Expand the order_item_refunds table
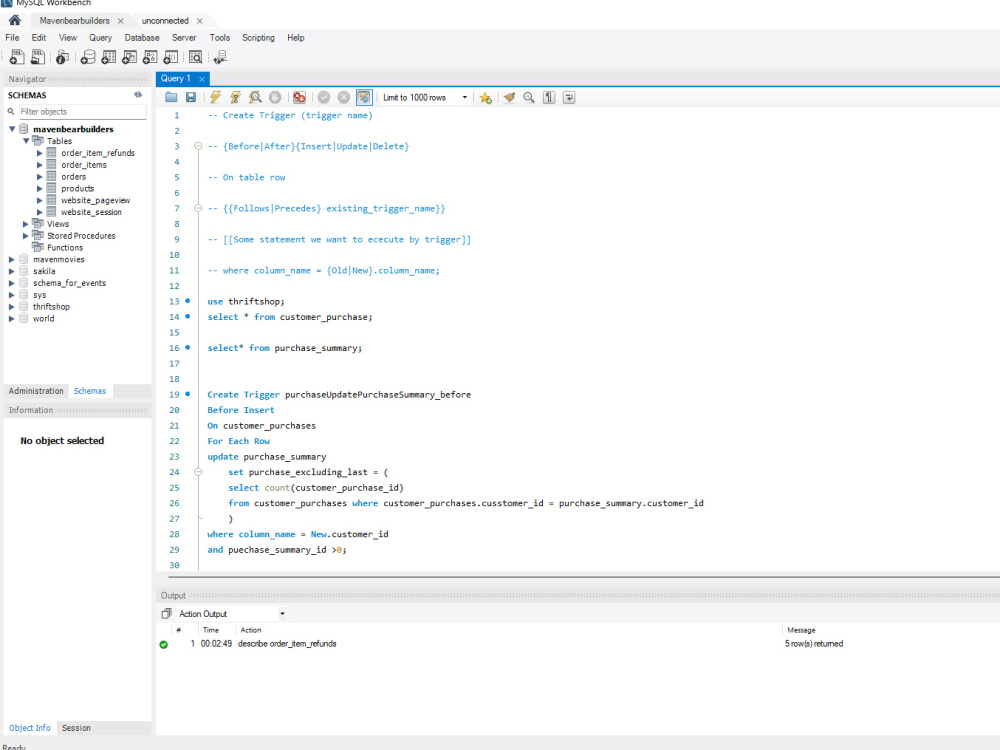 coord(40,153)
